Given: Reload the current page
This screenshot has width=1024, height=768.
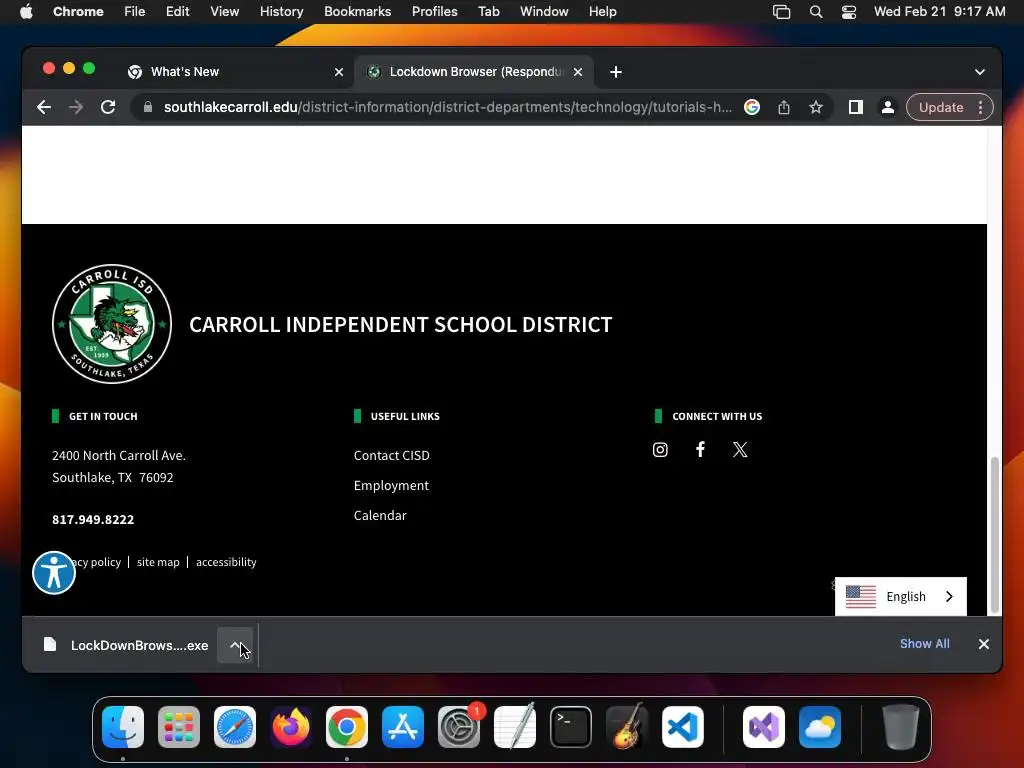Looking at the screenshot, I should coord(108,107).
